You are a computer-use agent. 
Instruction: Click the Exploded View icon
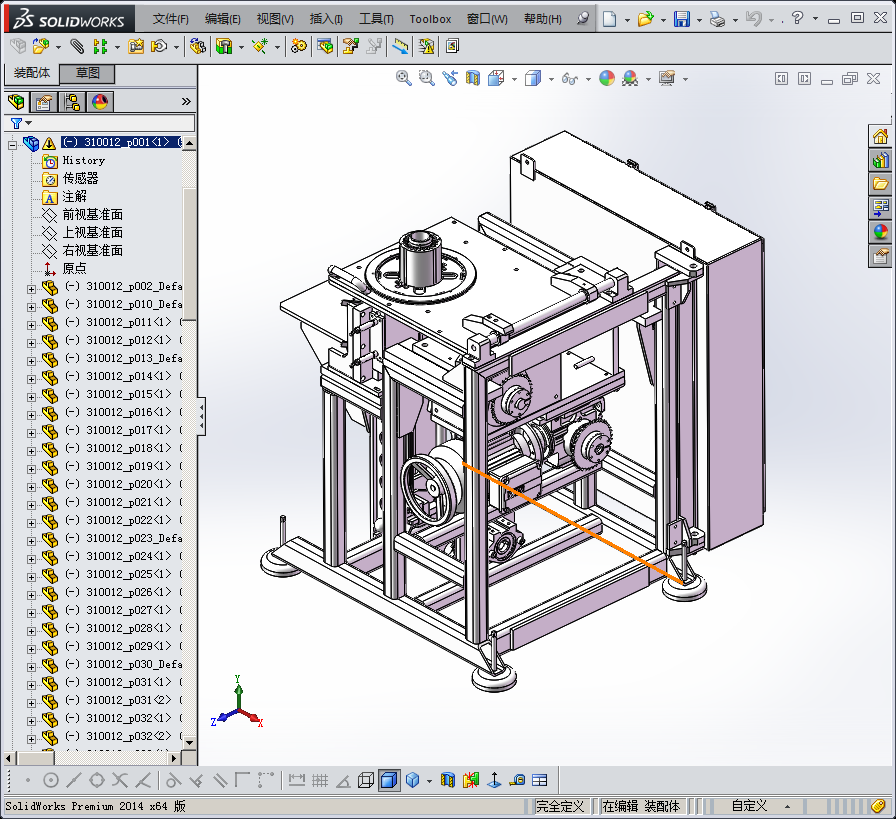pyautogui.click(x=351, y=46)
